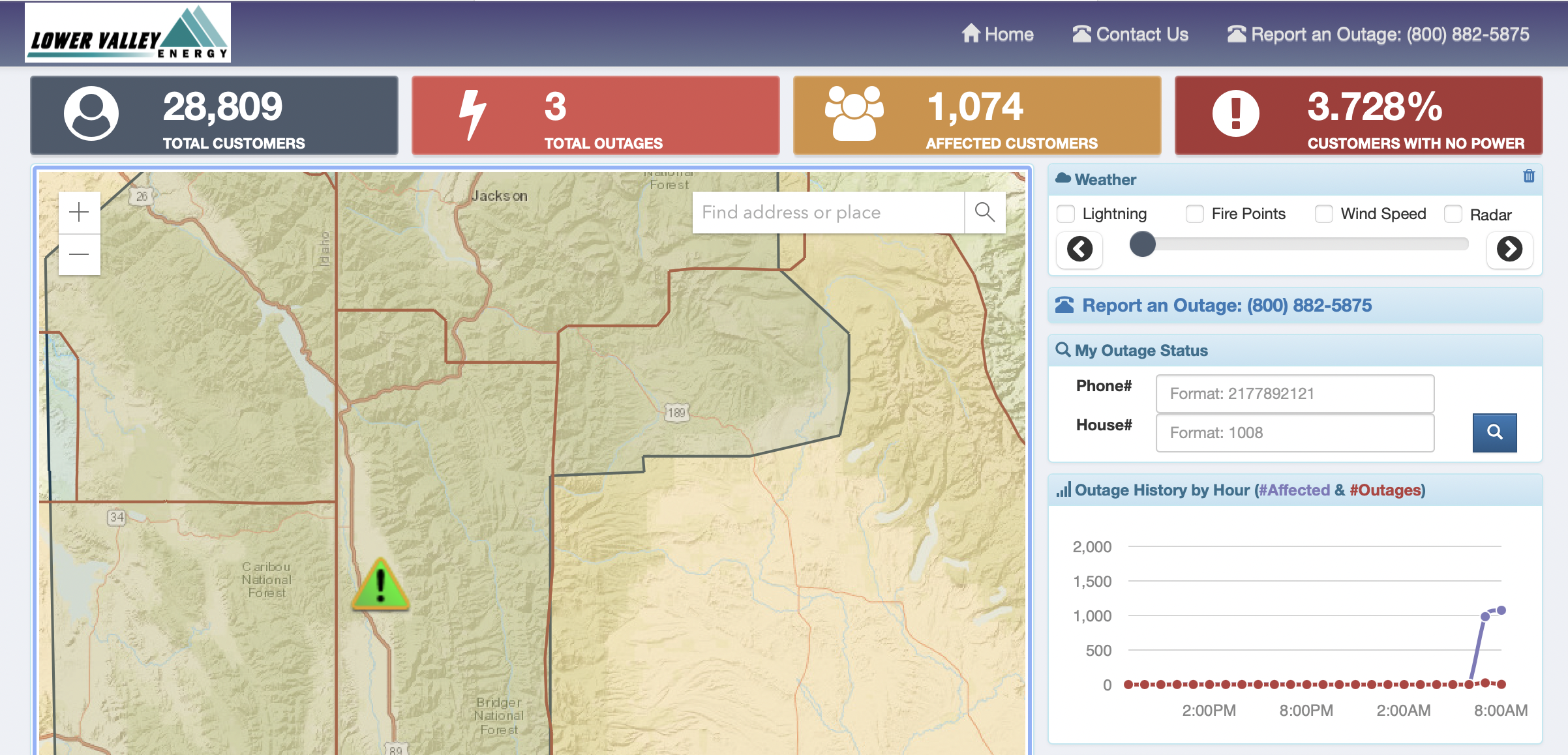Submit outage status with blue search button
Screen dimensions: 1568x755
tap(1494, 432)
